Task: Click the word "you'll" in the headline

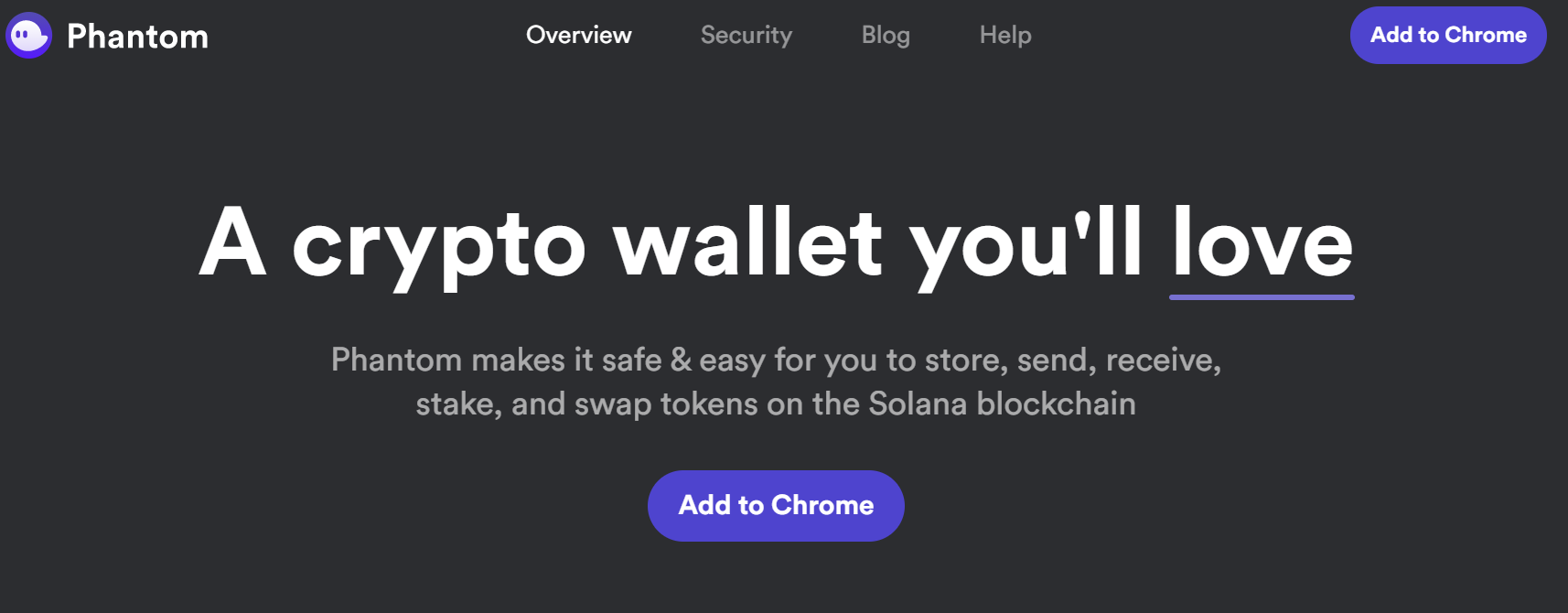Action: coord(1026,245)
